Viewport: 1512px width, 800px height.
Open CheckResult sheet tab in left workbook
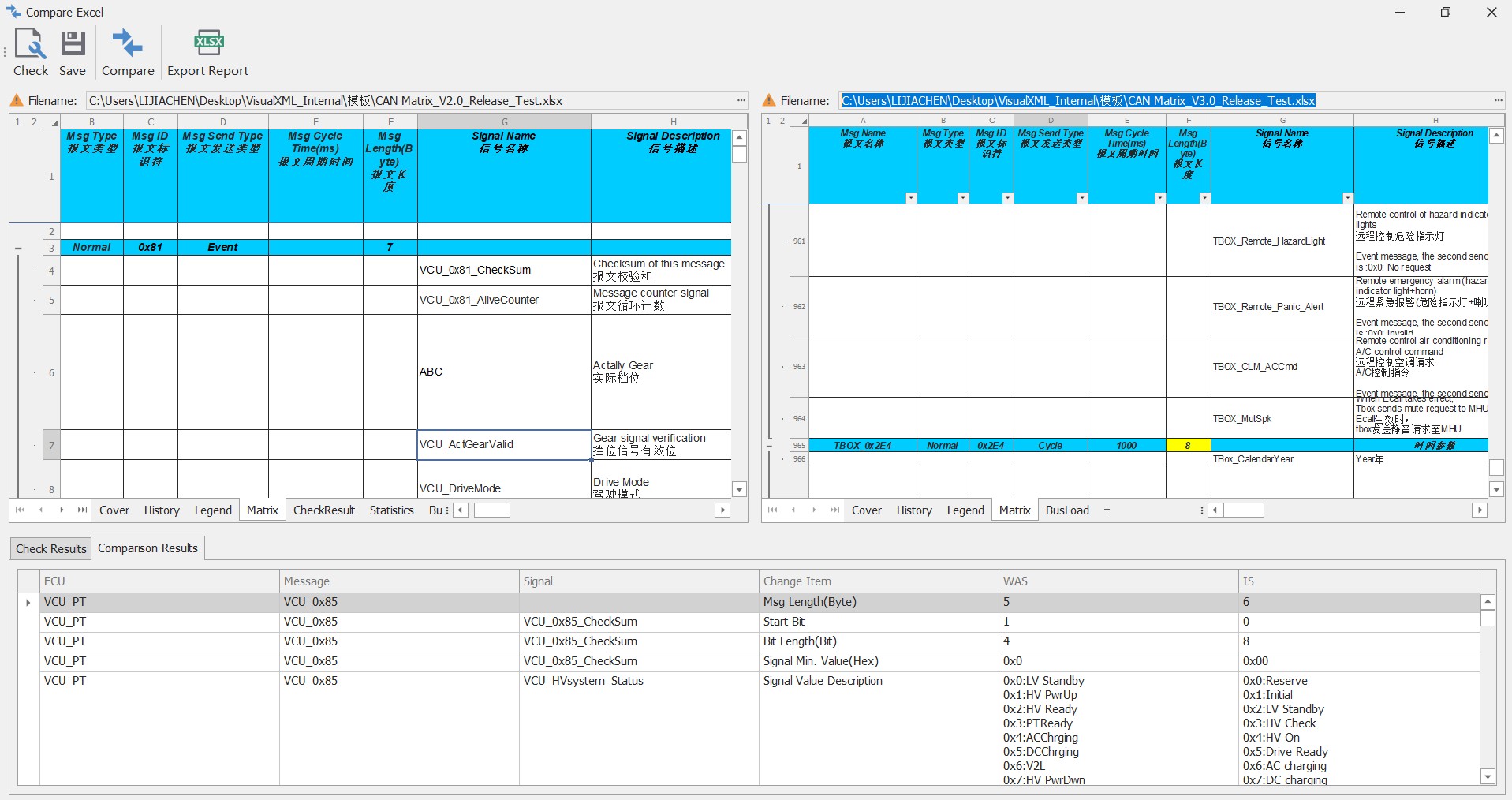click(x=323, y=510)
